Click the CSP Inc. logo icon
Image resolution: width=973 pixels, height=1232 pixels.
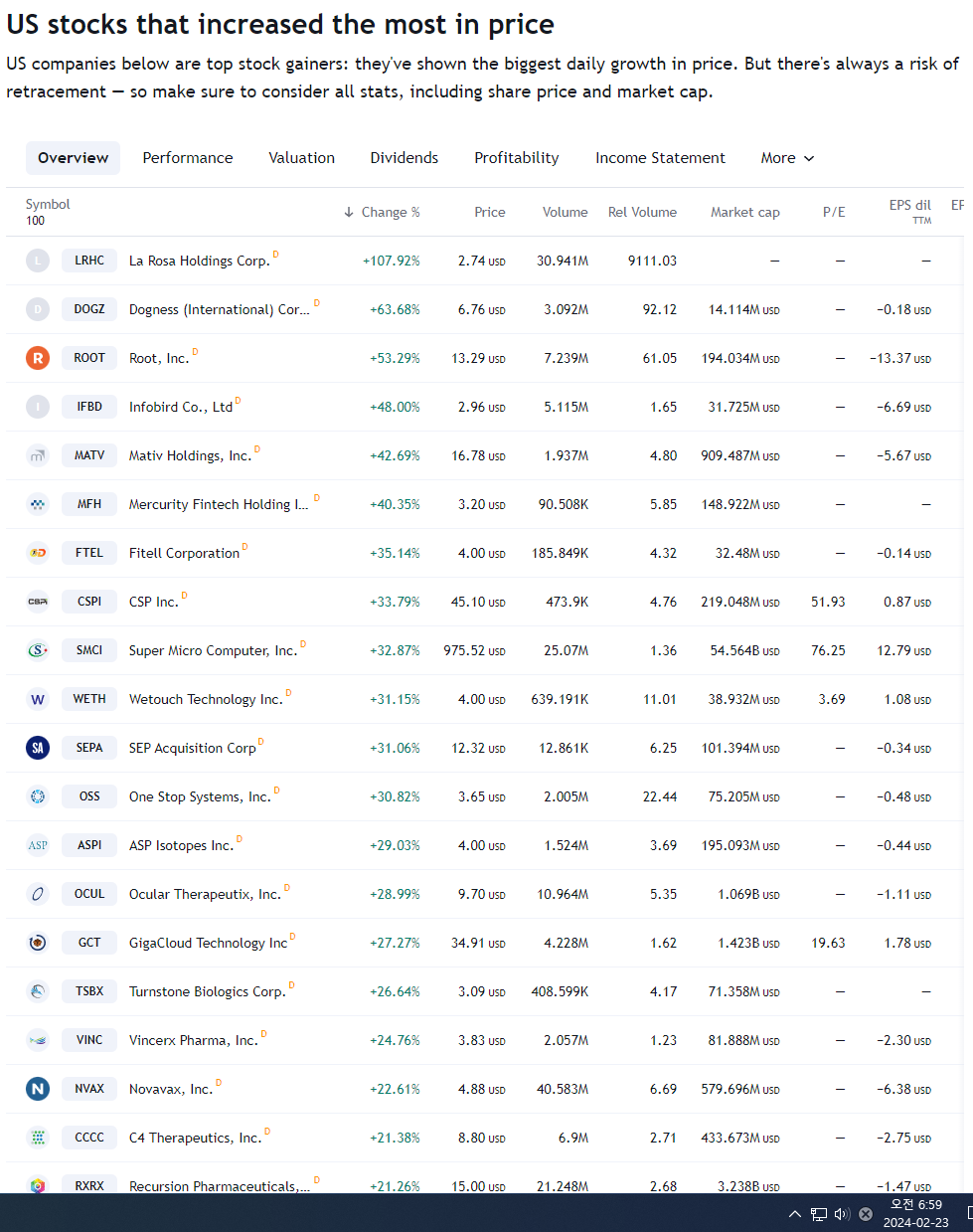click(x=38, y=602)
